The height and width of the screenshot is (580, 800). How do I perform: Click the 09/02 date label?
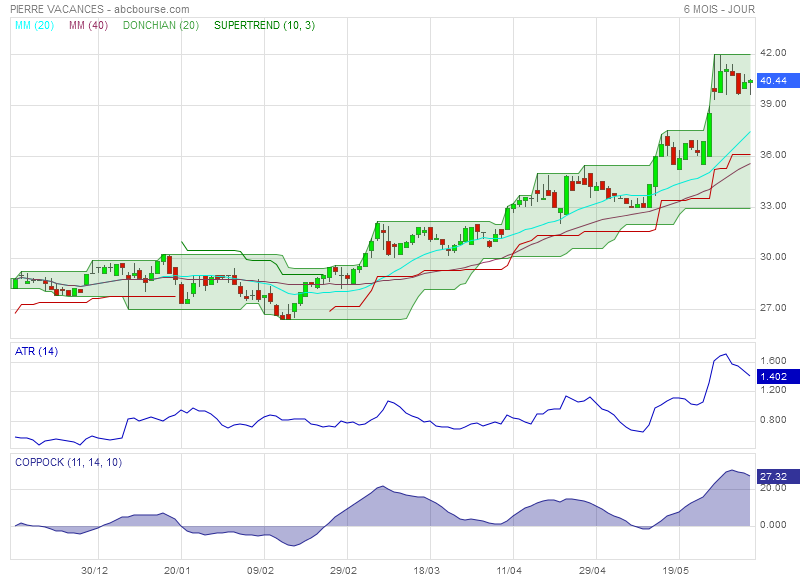(x=260, y=570)
